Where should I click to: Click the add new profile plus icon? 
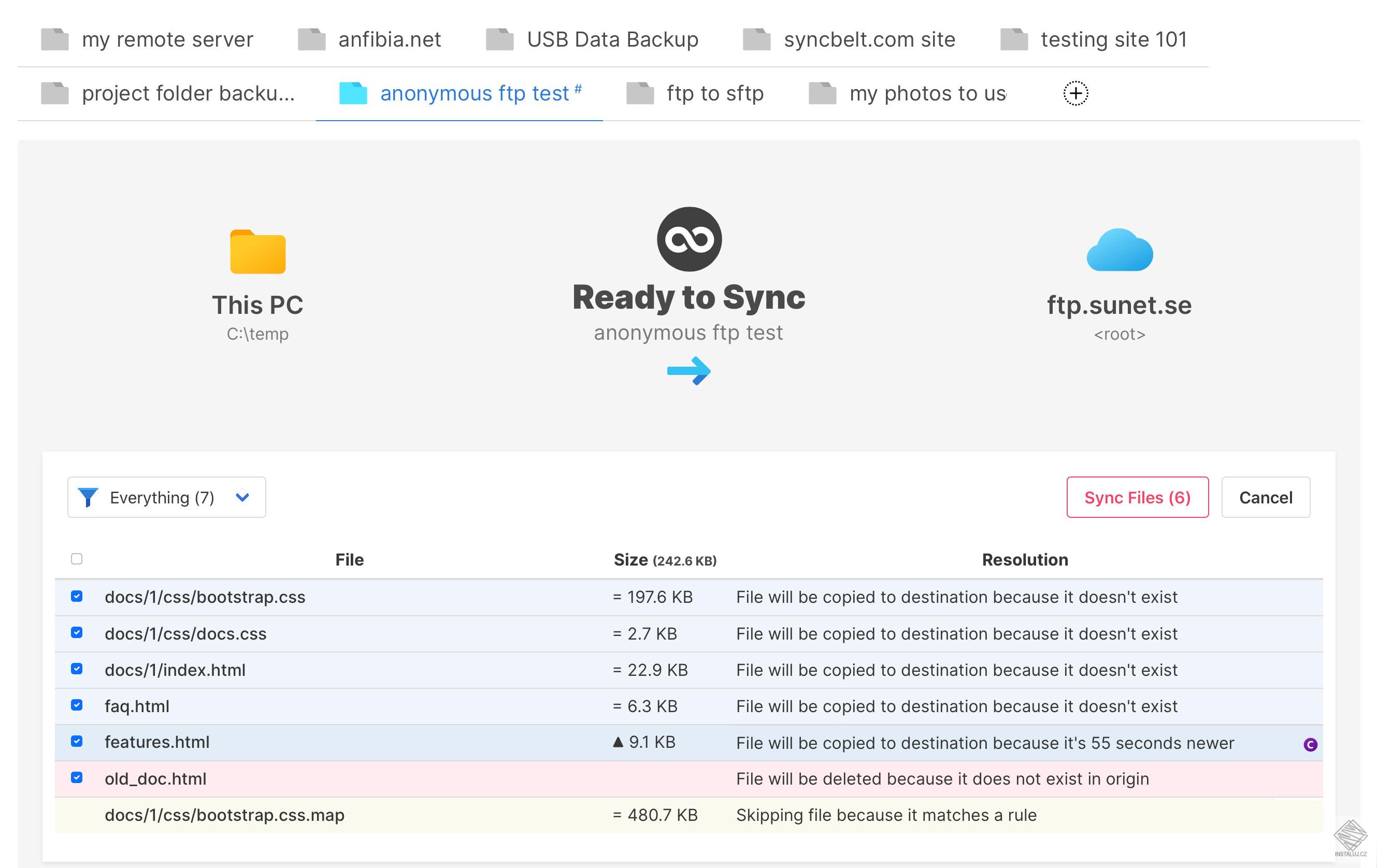[1075, 93]
